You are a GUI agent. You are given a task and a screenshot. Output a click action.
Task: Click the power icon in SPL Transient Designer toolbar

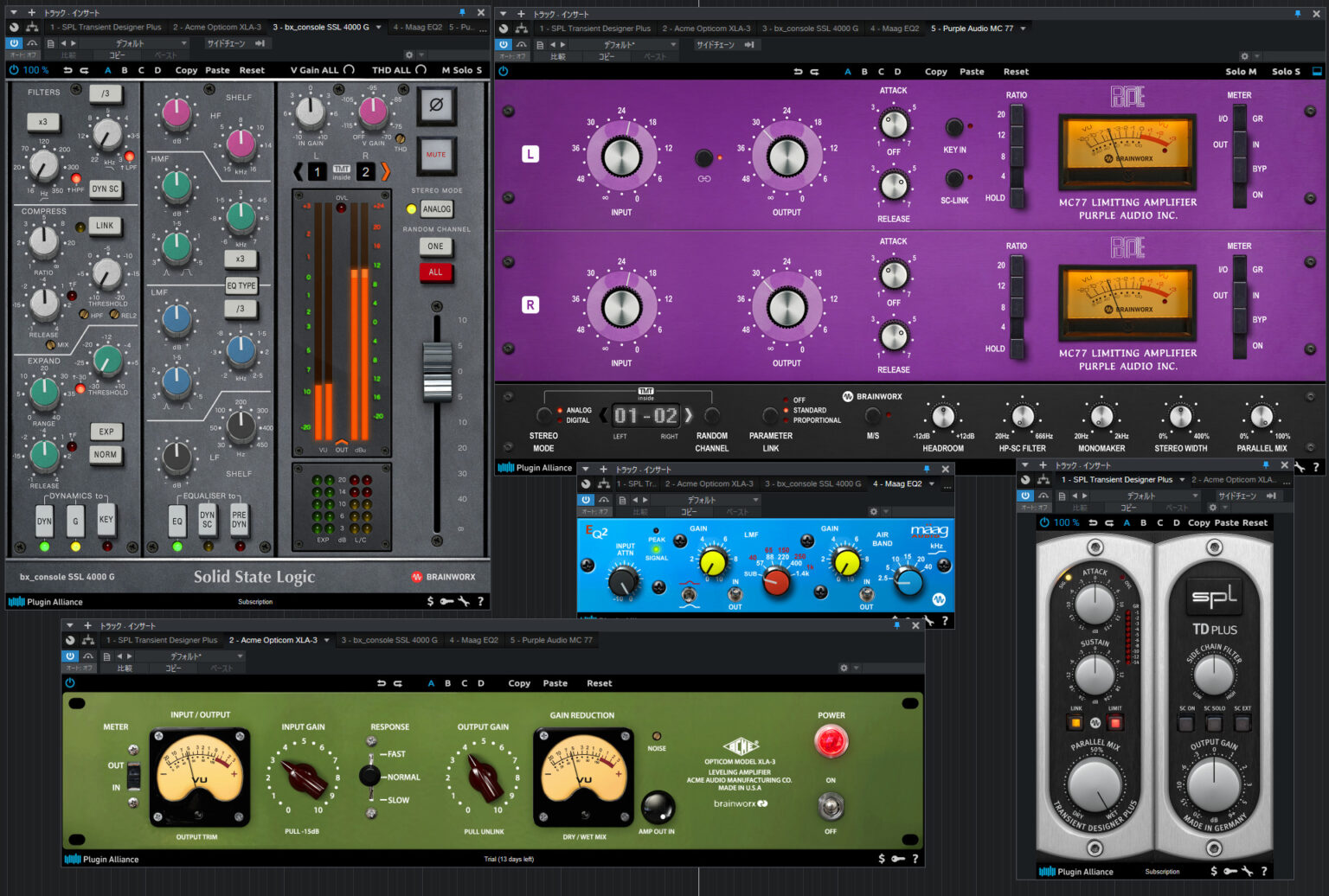(x=1044, y=522)
